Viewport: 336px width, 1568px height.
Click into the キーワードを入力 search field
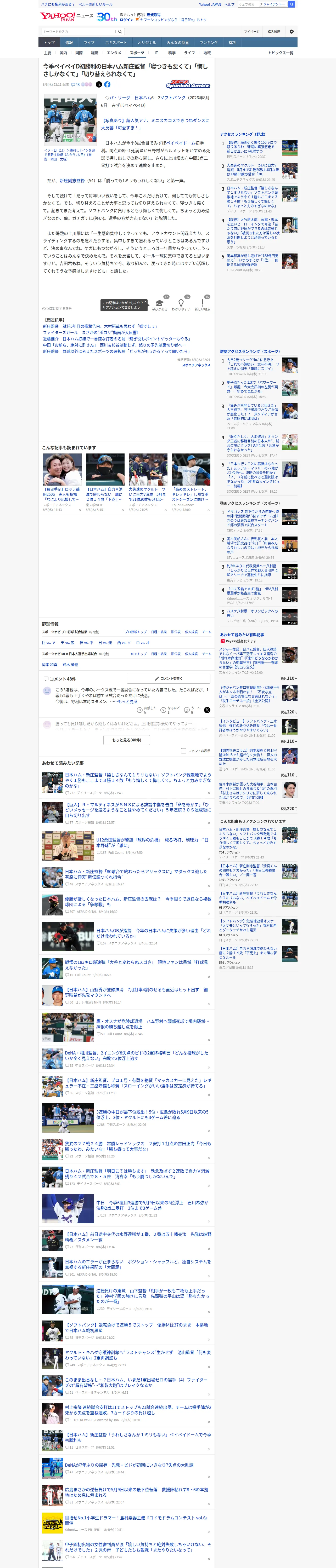click(x=79, y=32)
